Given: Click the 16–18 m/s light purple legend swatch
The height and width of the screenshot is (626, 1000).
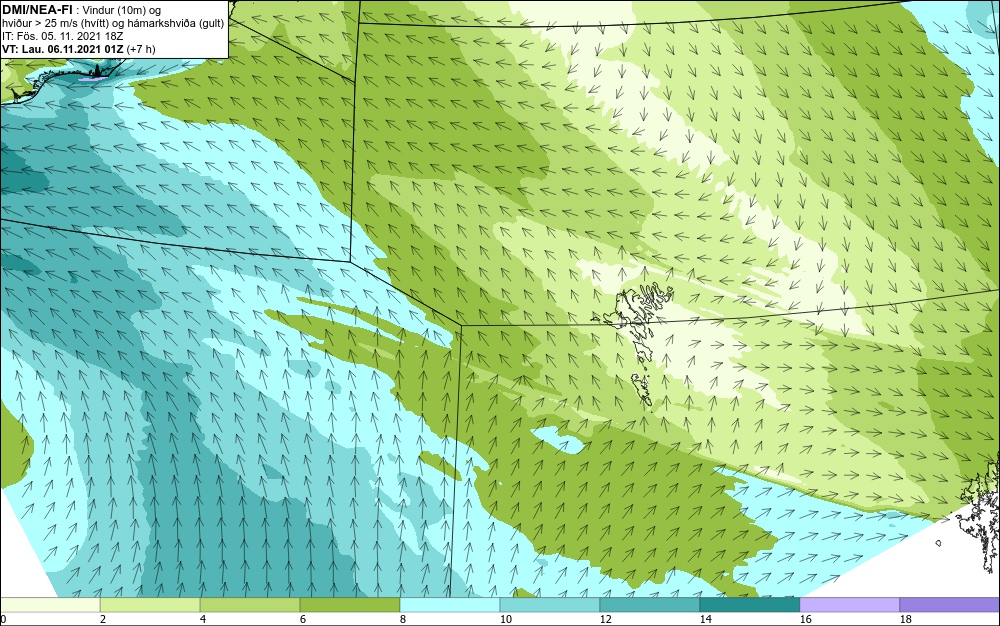Looking at the screenshot, I should click(849, 604).
